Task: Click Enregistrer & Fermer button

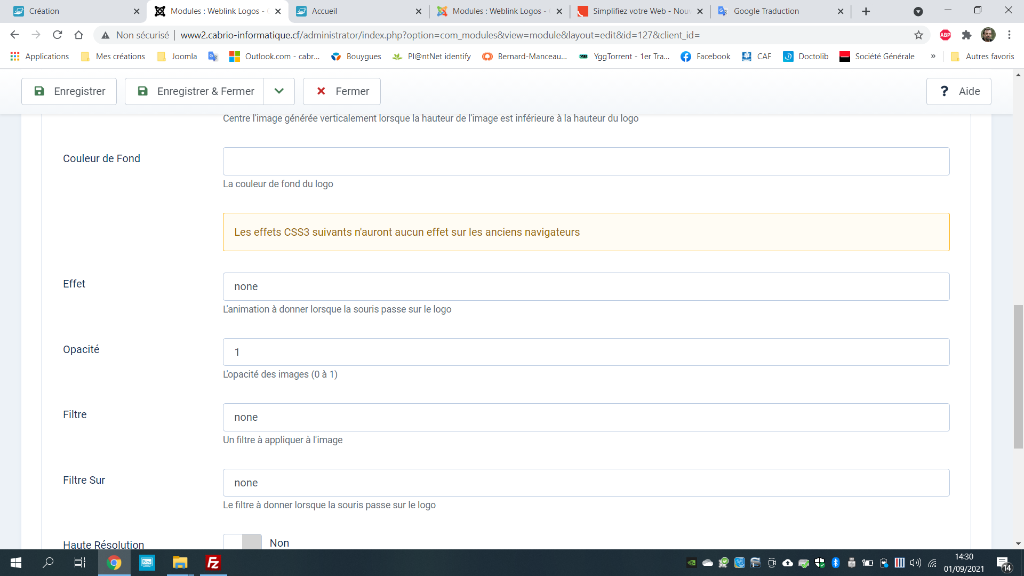Action: point(196,91)
